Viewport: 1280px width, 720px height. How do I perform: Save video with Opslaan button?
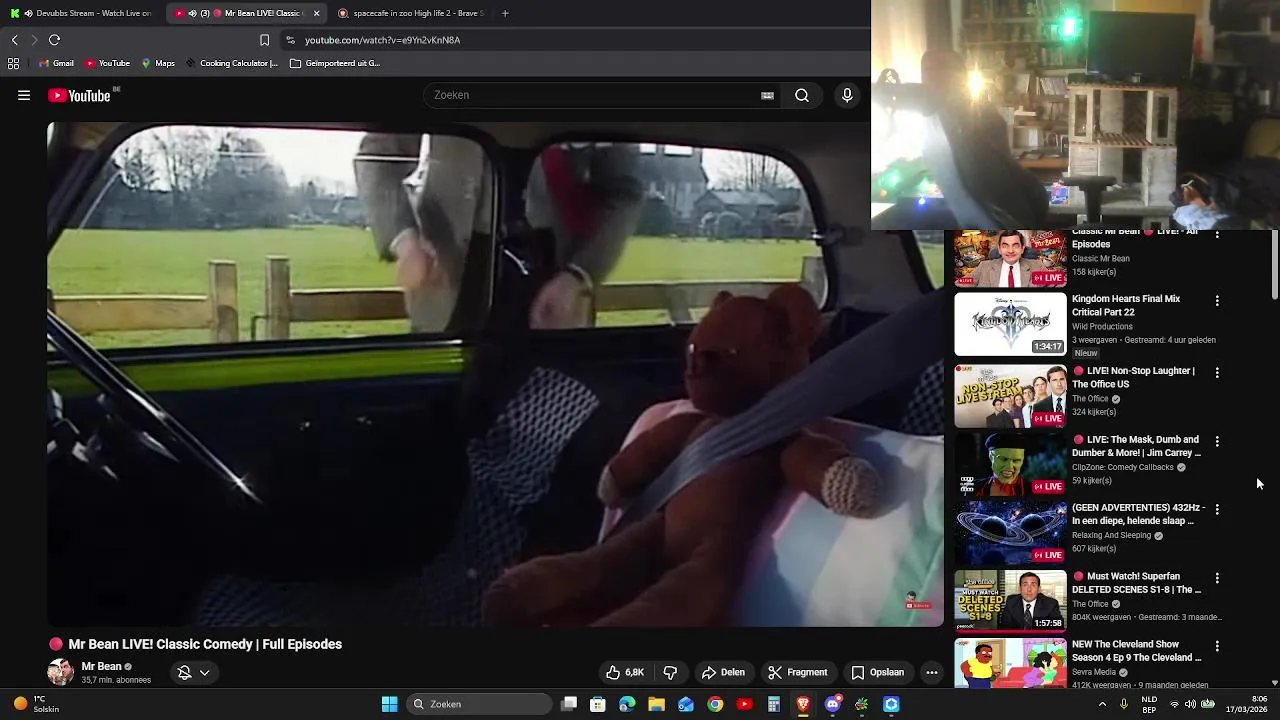[x=877, y=673]
